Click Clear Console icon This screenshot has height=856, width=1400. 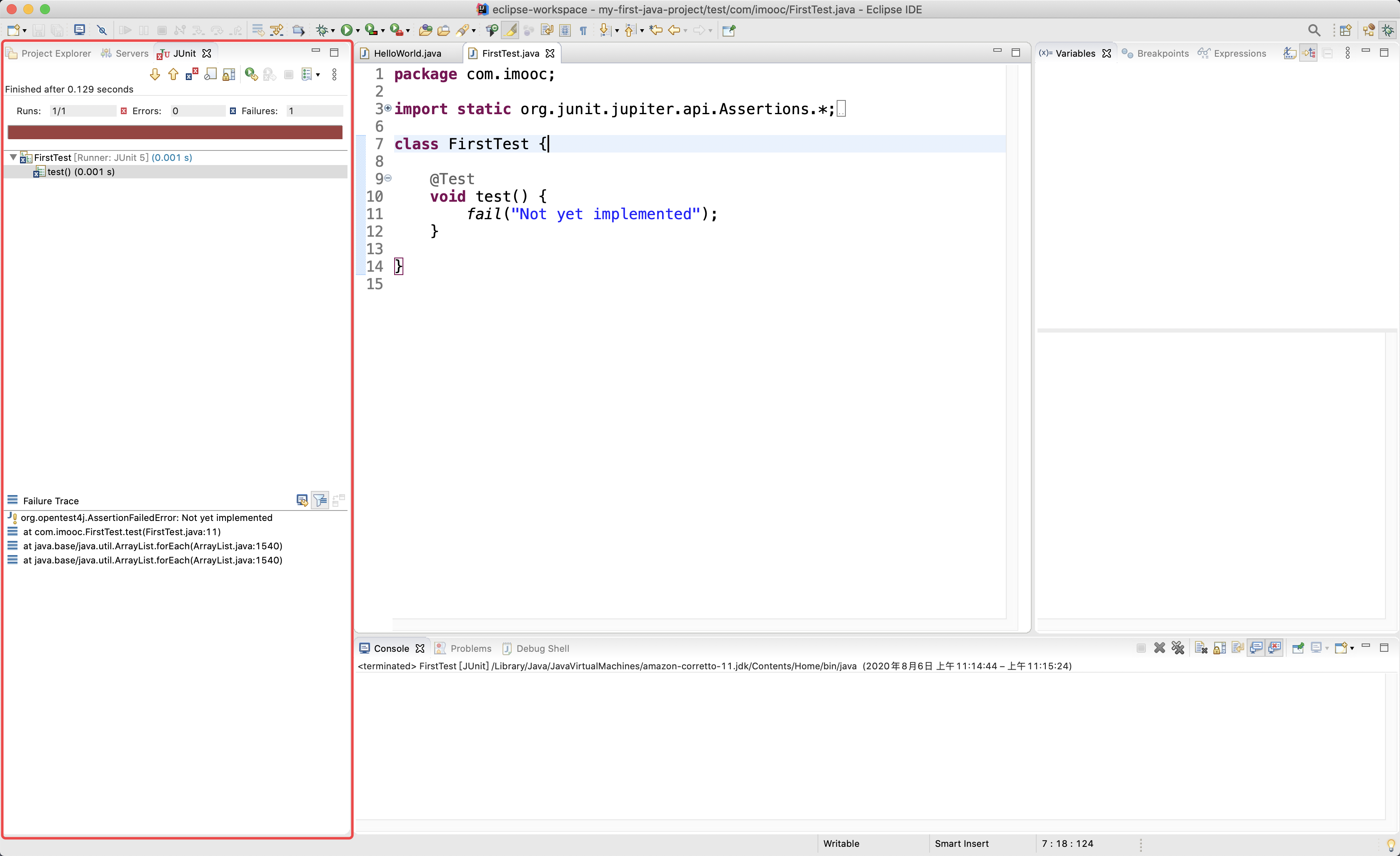point(1200,648)
